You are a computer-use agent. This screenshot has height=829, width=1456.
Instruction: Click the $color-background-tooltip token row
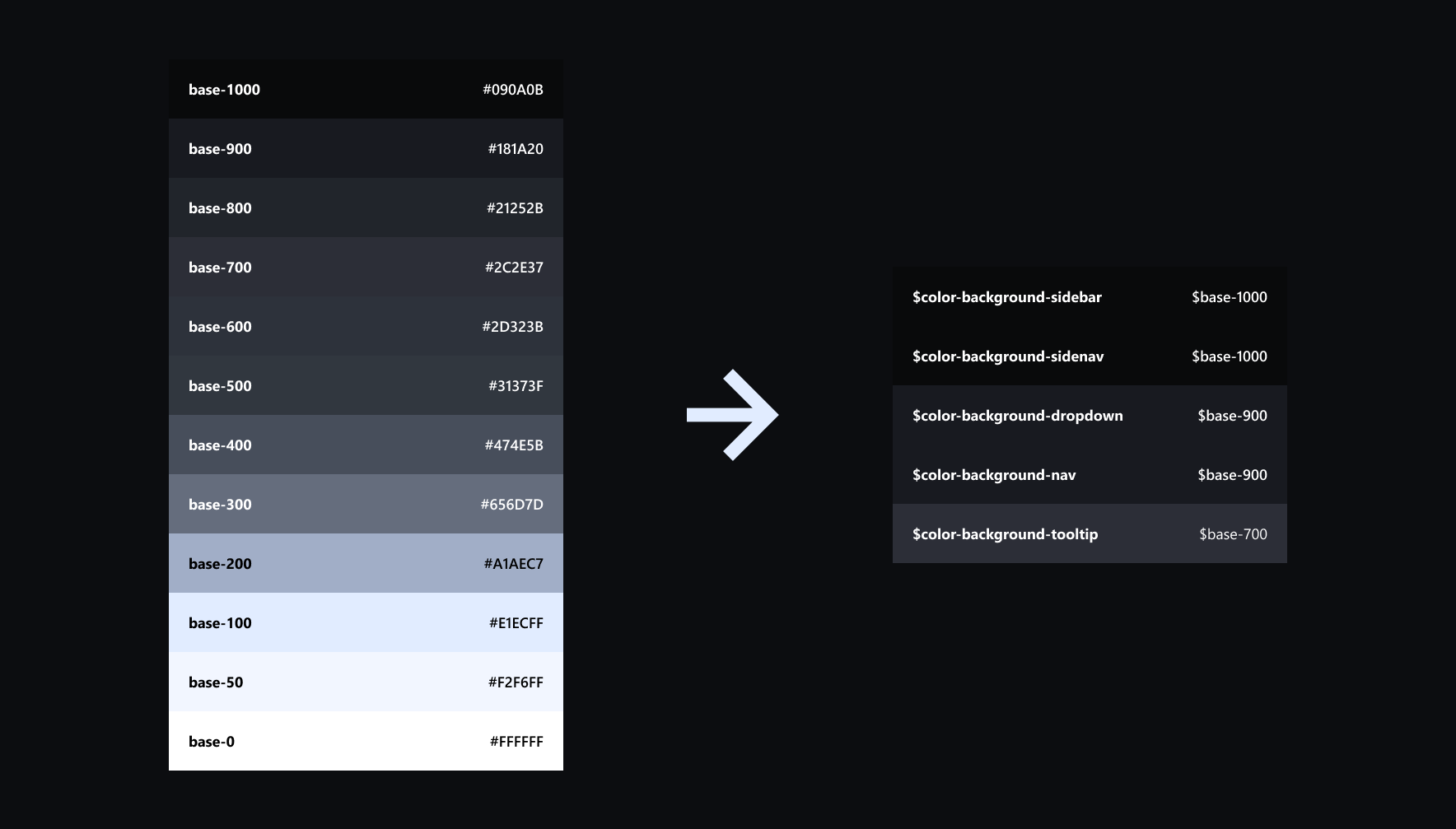tap(1089, 534)
